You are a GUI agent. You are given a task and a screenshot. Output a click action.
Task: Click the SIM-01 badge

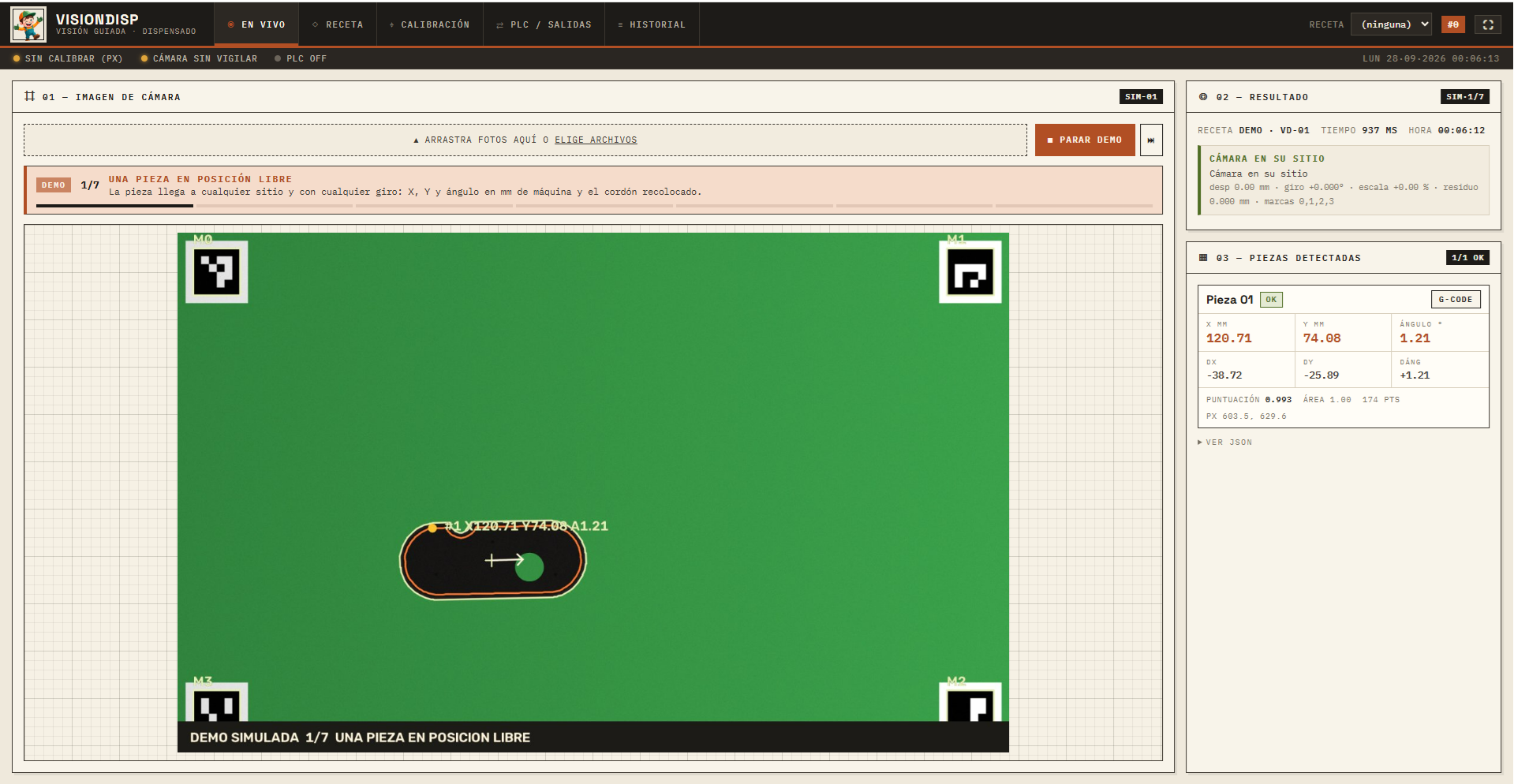[x=1141, y=96]
